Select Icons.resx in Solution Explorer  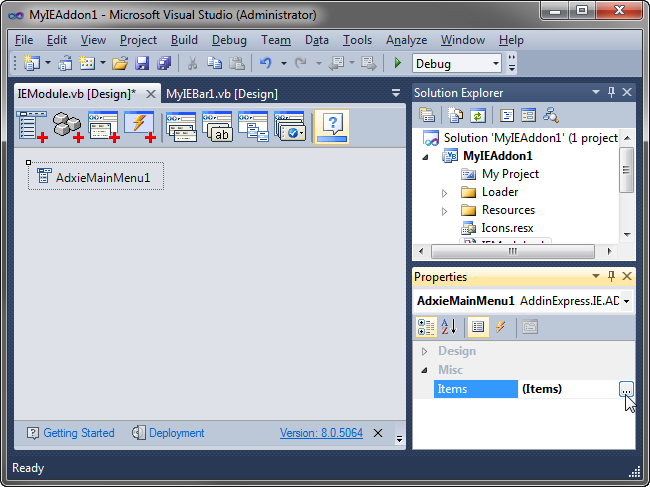[507, 228]
